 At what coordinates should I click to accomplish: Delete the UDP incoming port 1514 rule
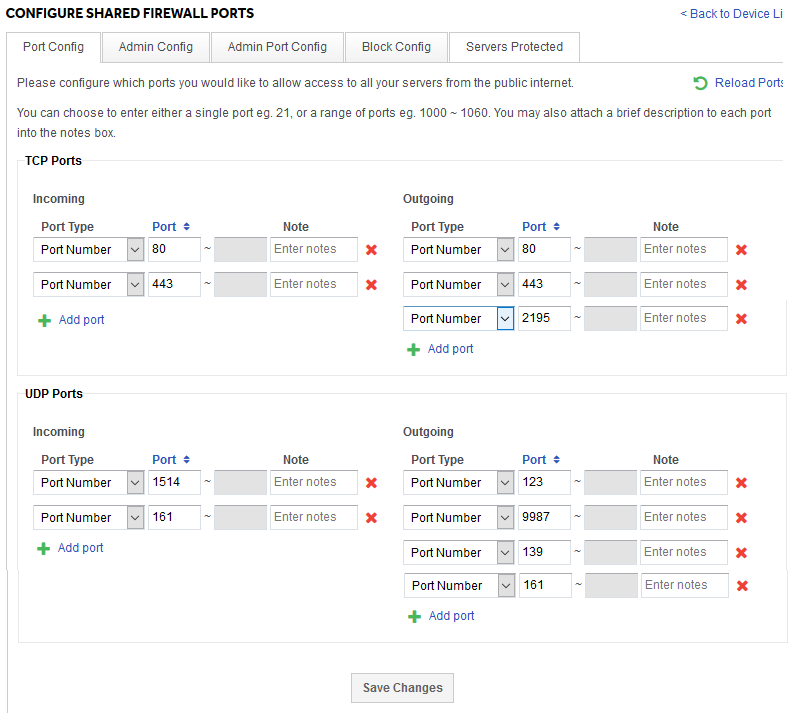point(371,482)
